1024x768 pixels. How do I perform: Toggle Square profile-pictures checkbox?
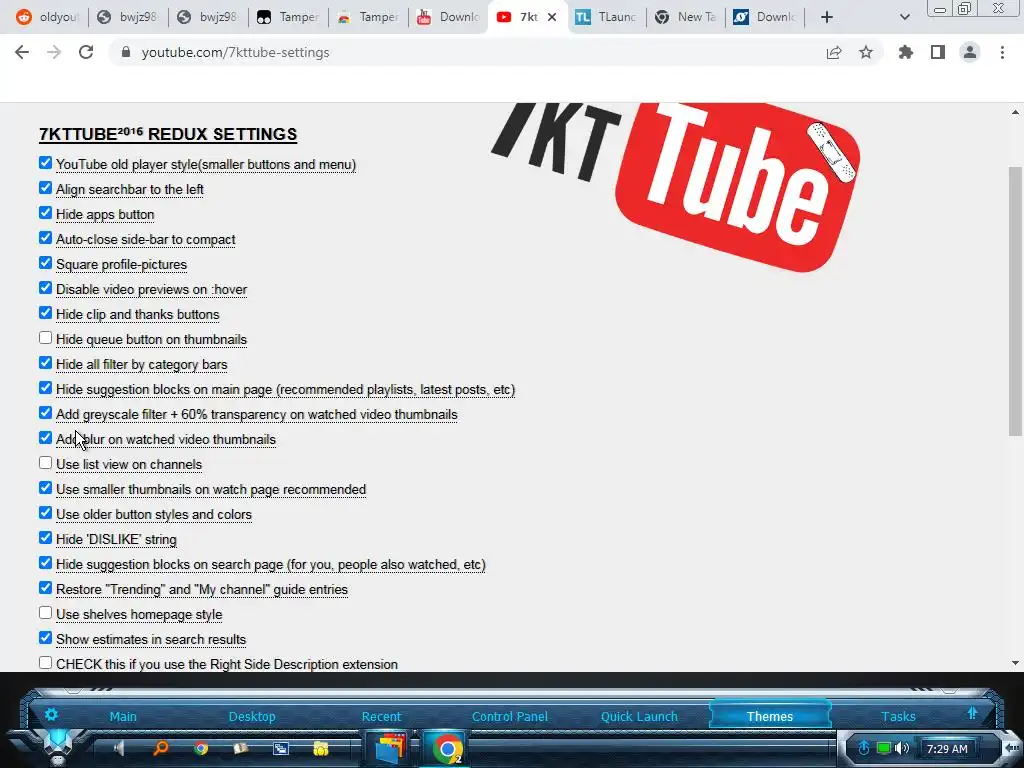click(45, 263)
